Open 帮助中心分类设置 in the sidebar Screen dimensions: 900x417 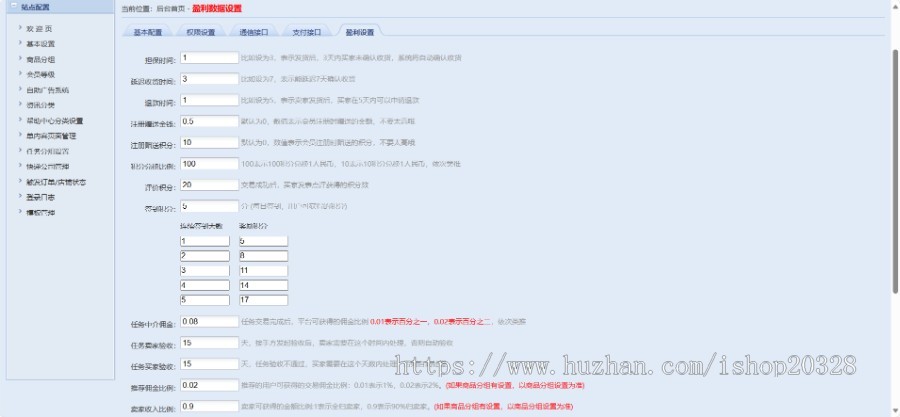(55, 120)
